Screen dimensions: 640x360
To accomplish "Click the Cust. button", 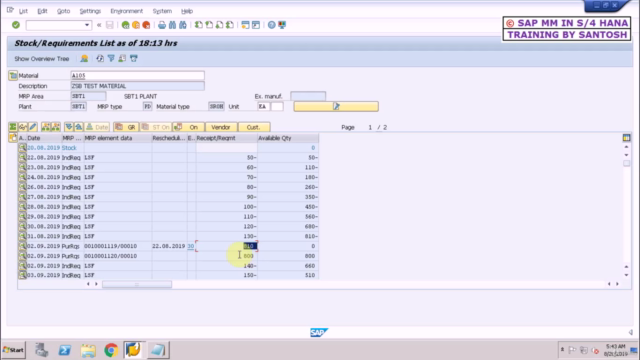I will pyautogui.click(x=253, y=127).
